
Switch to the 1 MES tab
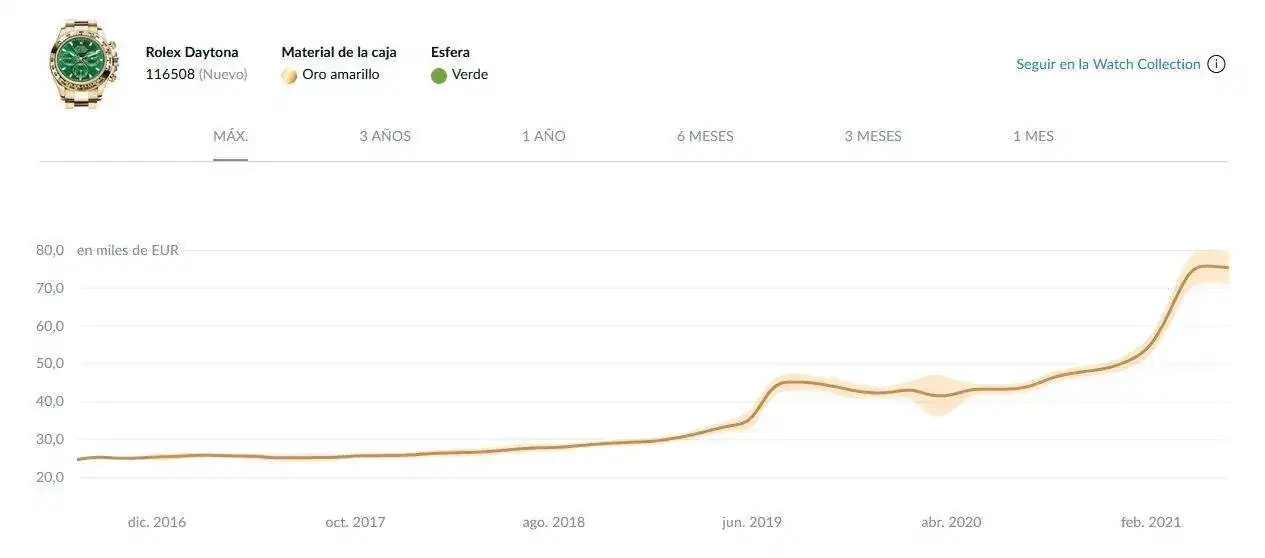pos(1033,136)
